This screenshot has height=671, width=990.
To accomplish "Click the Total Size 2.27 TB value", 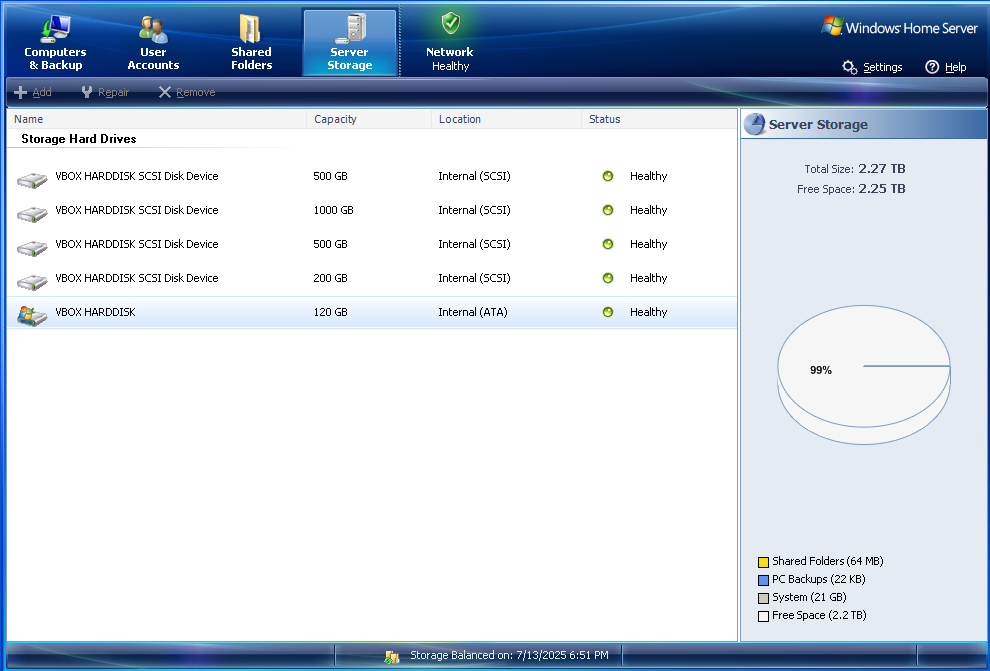I will [x=881, y=169].
